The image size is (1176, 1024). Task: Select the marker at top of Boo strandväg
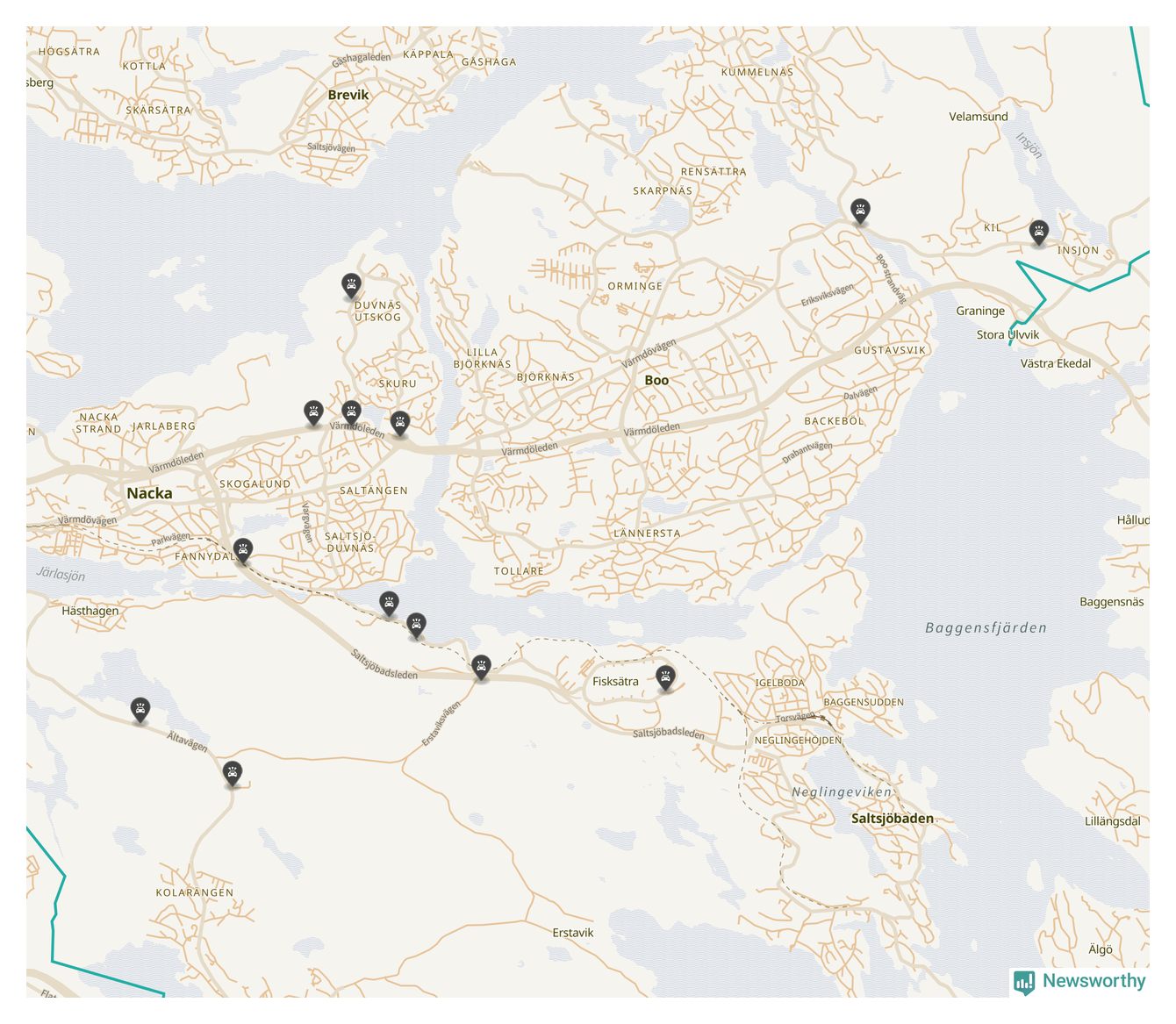coord(860,211)
